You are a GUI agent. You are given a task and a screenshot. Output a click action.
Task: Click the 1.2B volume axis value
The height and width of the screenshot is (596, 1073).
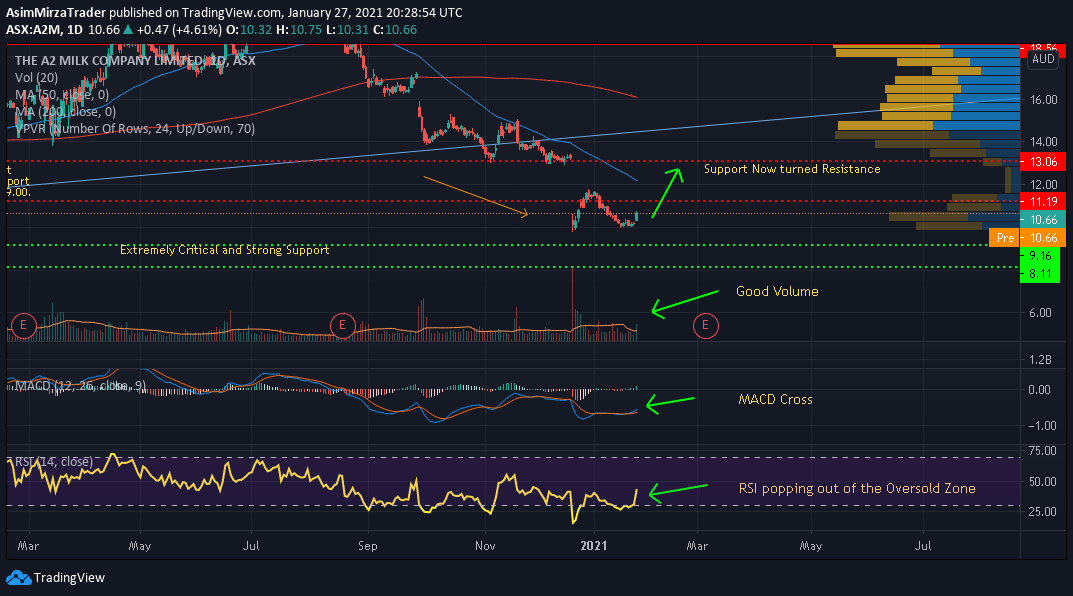(1040, 360)
